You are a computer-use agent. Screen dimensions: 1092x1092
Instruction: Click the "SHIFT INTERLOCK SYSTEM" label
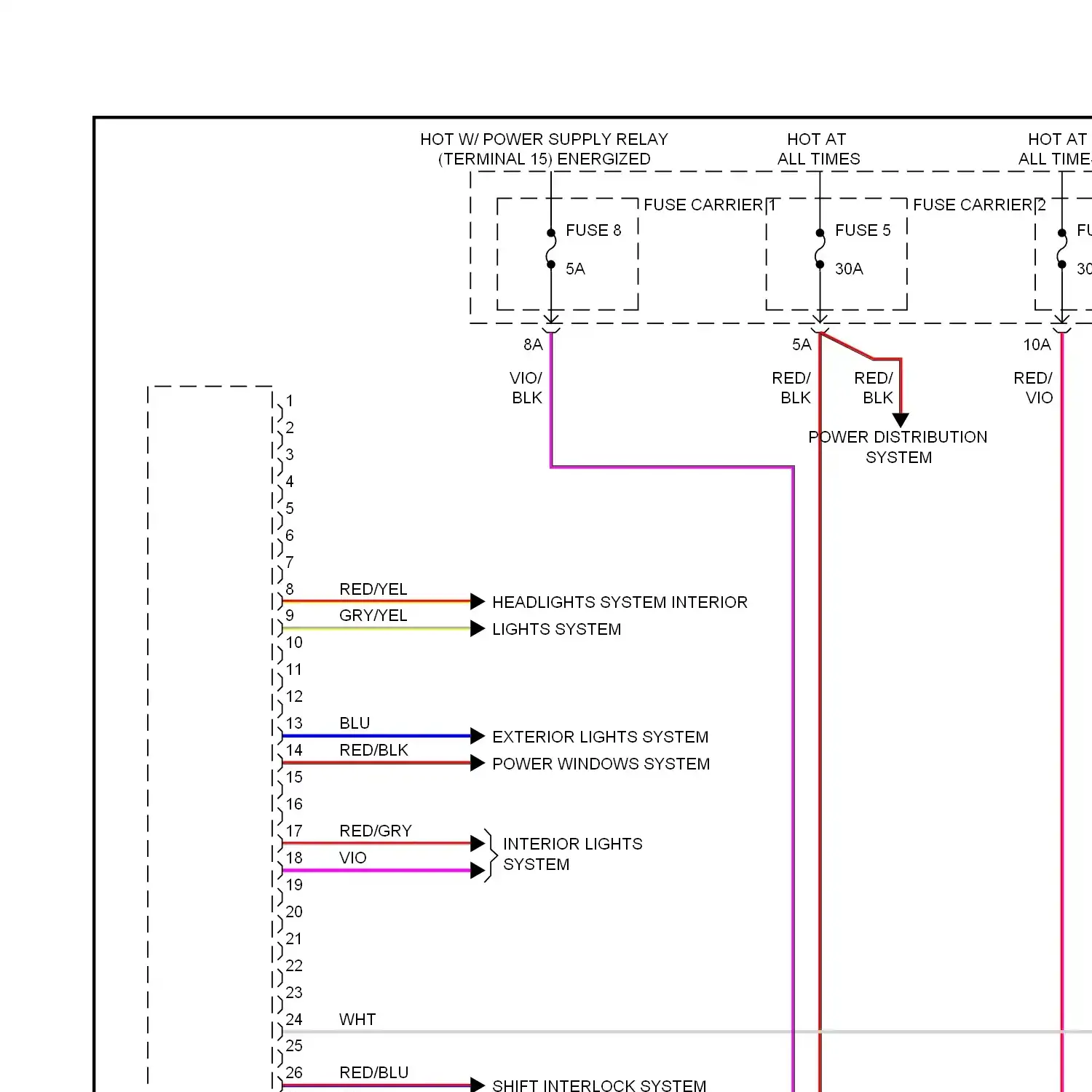(x=599, y=1085)
